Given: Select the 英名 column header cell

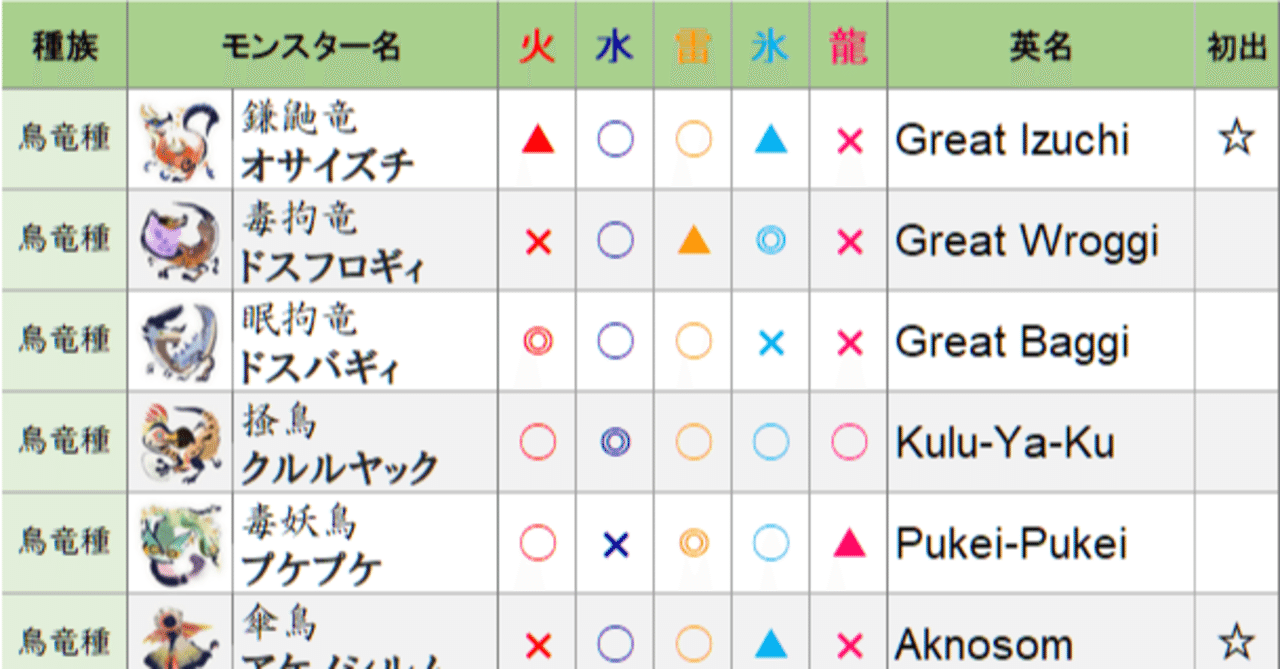Looking at the screenshot, I should click(x=1040, y=47).
